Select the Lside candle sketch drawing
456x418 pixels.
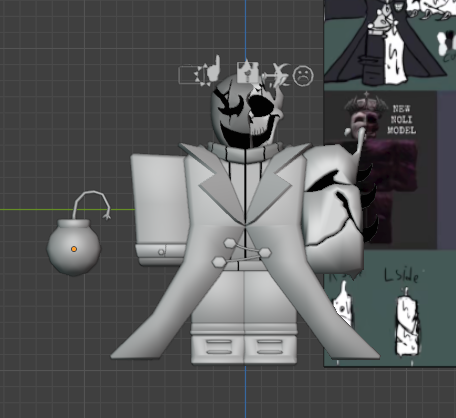[x=407, y=325]
